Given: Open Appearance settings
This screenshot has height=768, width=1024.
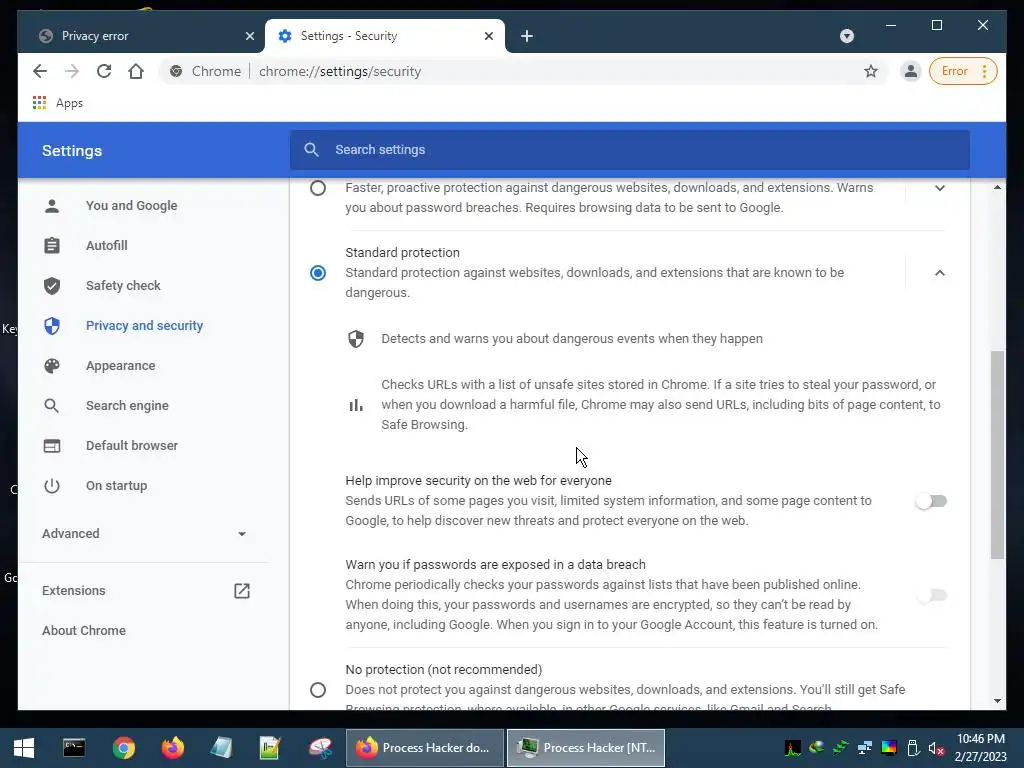Looking at the screenshot, I should click(x=120, y=366).
